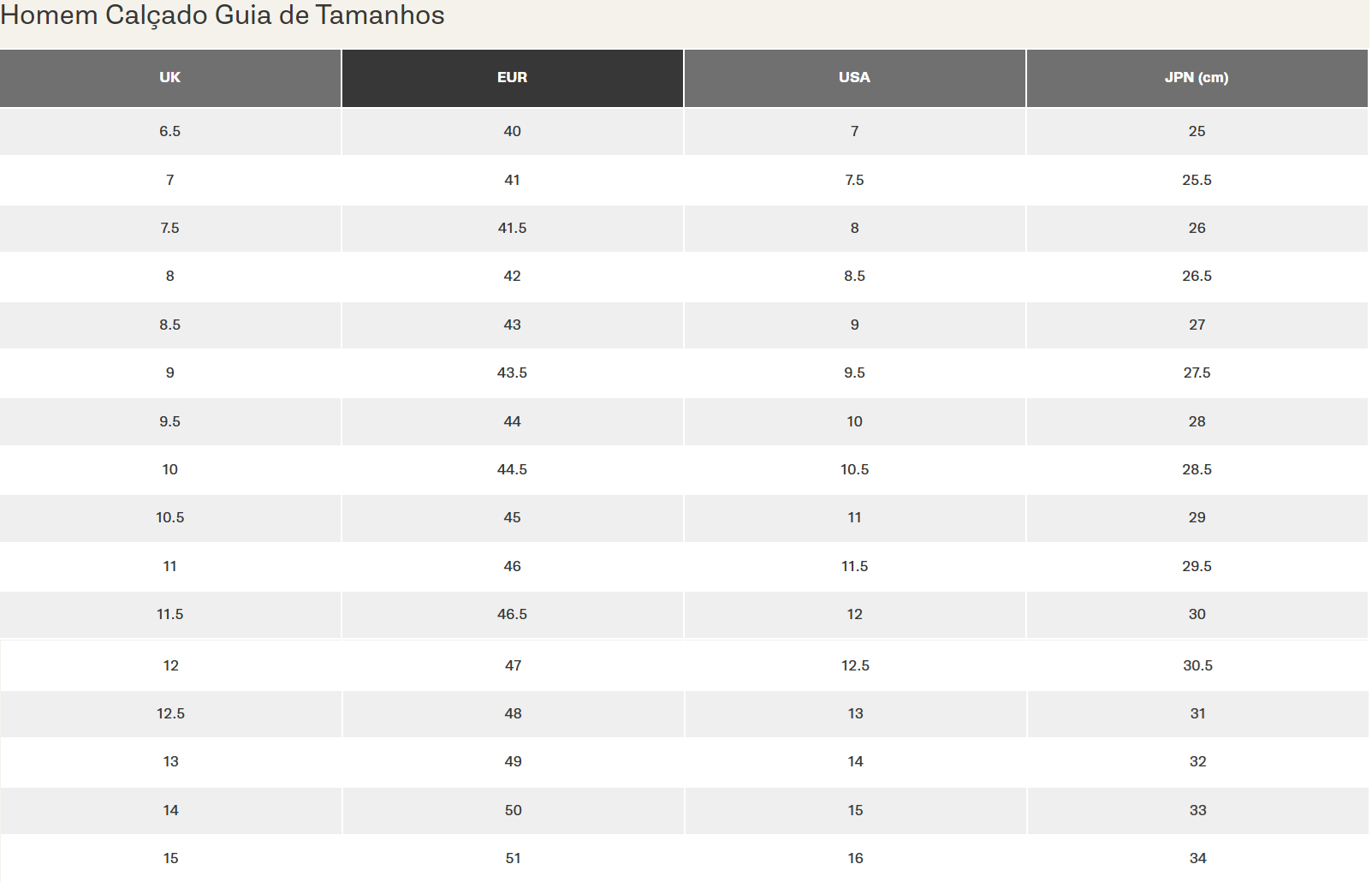Click the EUR 43.5 size cell
The image size is (1372, 888).
click(512, 372)
